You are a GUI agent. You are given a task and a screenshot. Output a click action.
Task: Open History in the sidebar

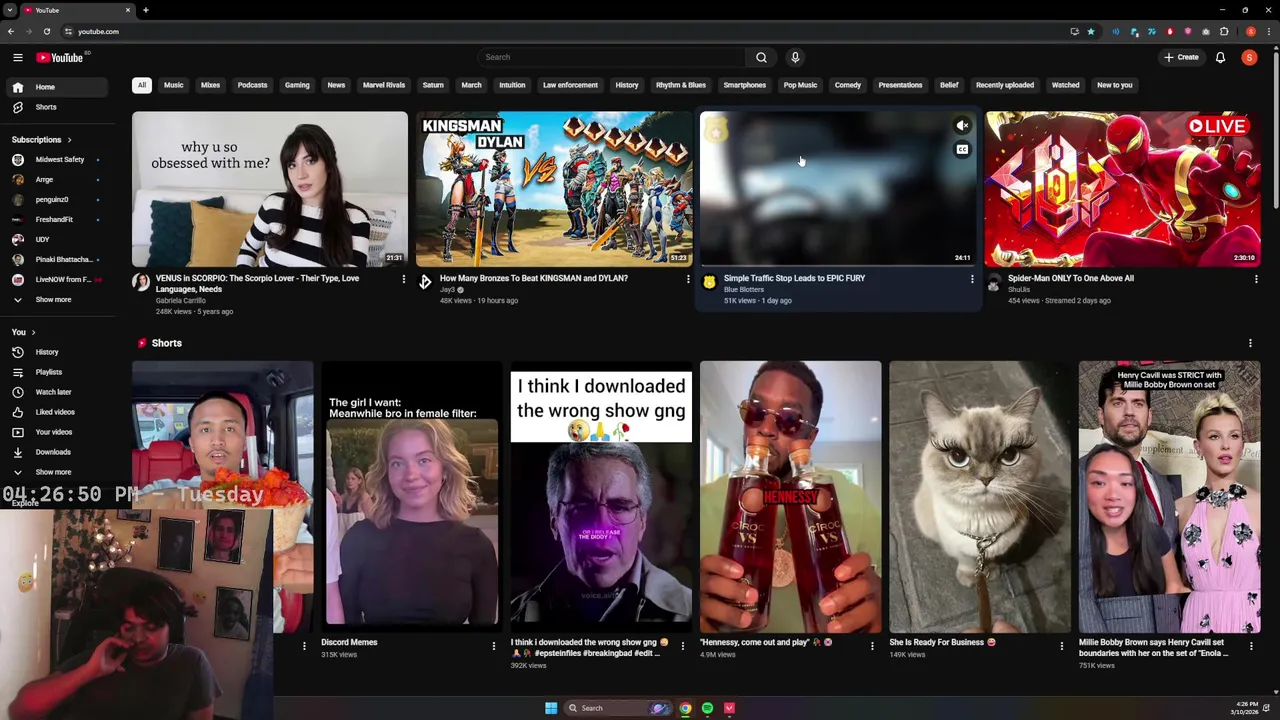pyautogui.click(x=55, y=352)
